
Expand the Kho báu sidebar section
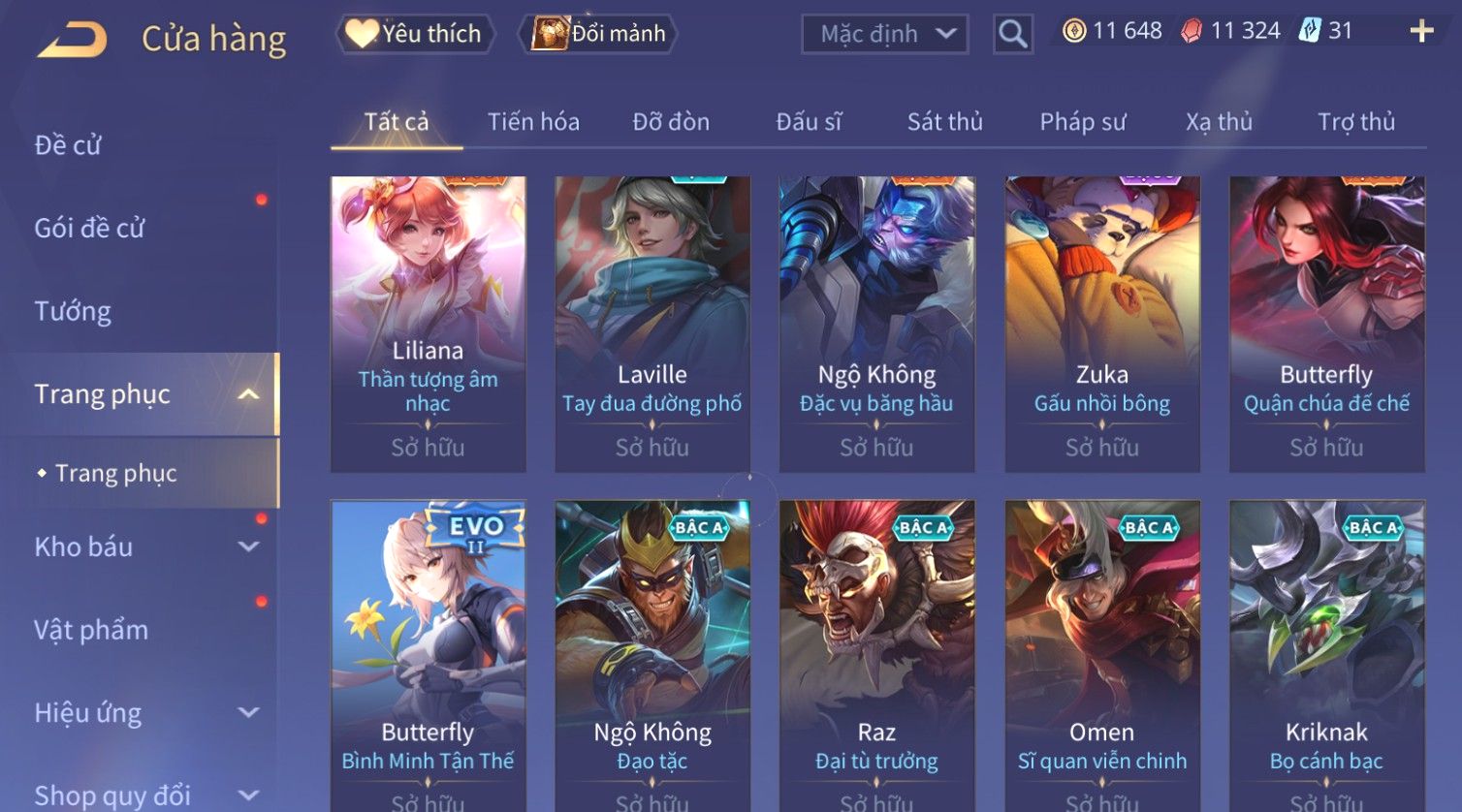[x=248, y=547]
